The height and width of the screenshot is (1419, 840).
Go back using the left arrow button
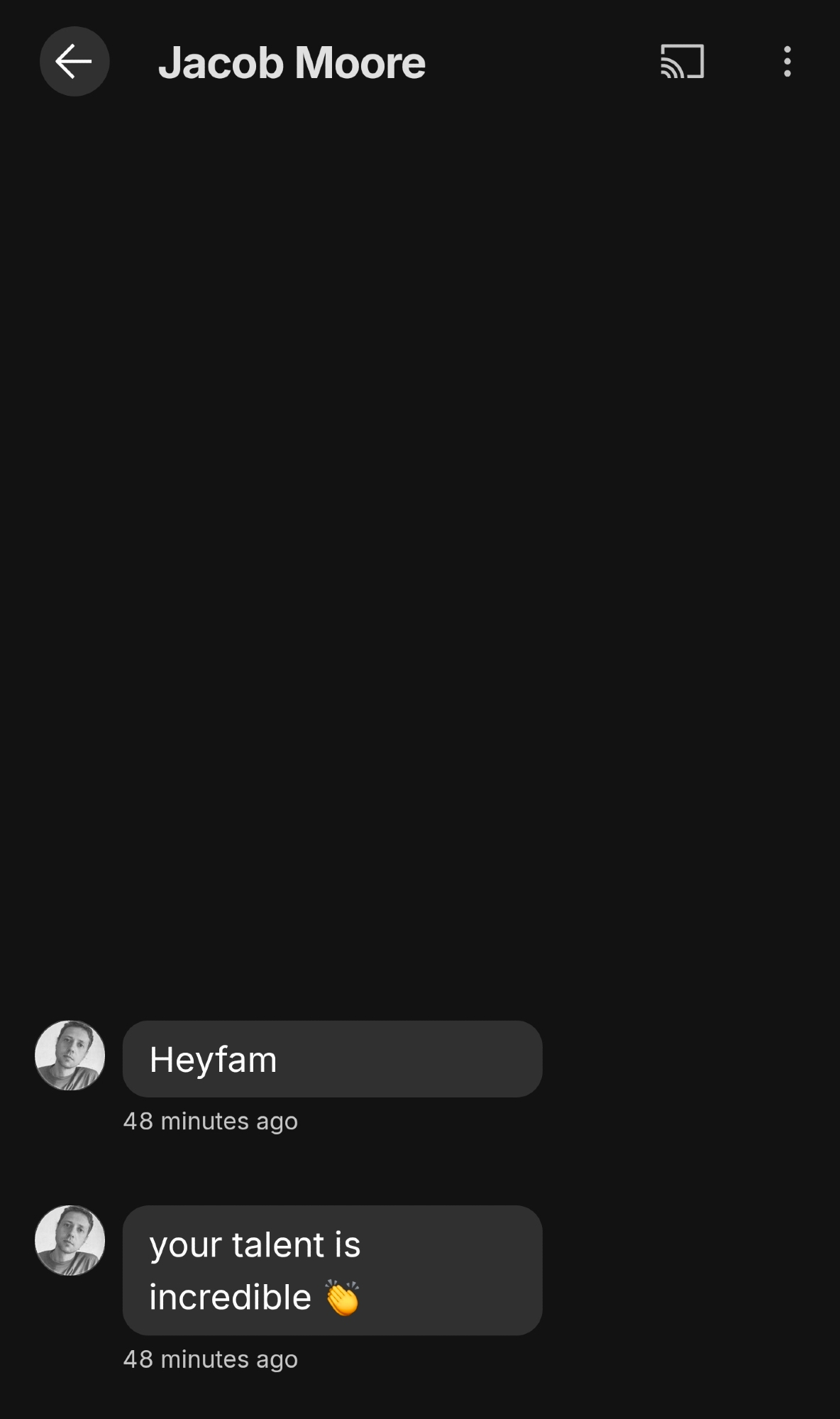(74, 62)
